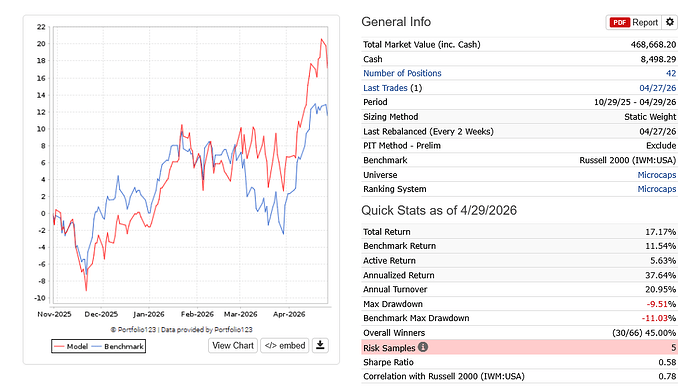Select the Max Drawdown -9.51% value

(661, 304)
